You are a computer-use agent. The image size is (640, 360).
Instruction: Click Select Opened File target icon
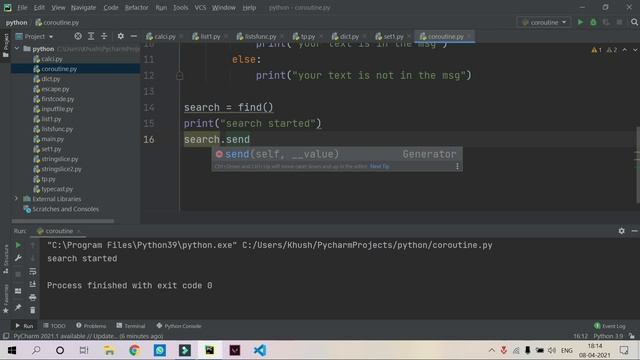coord(78,36)
